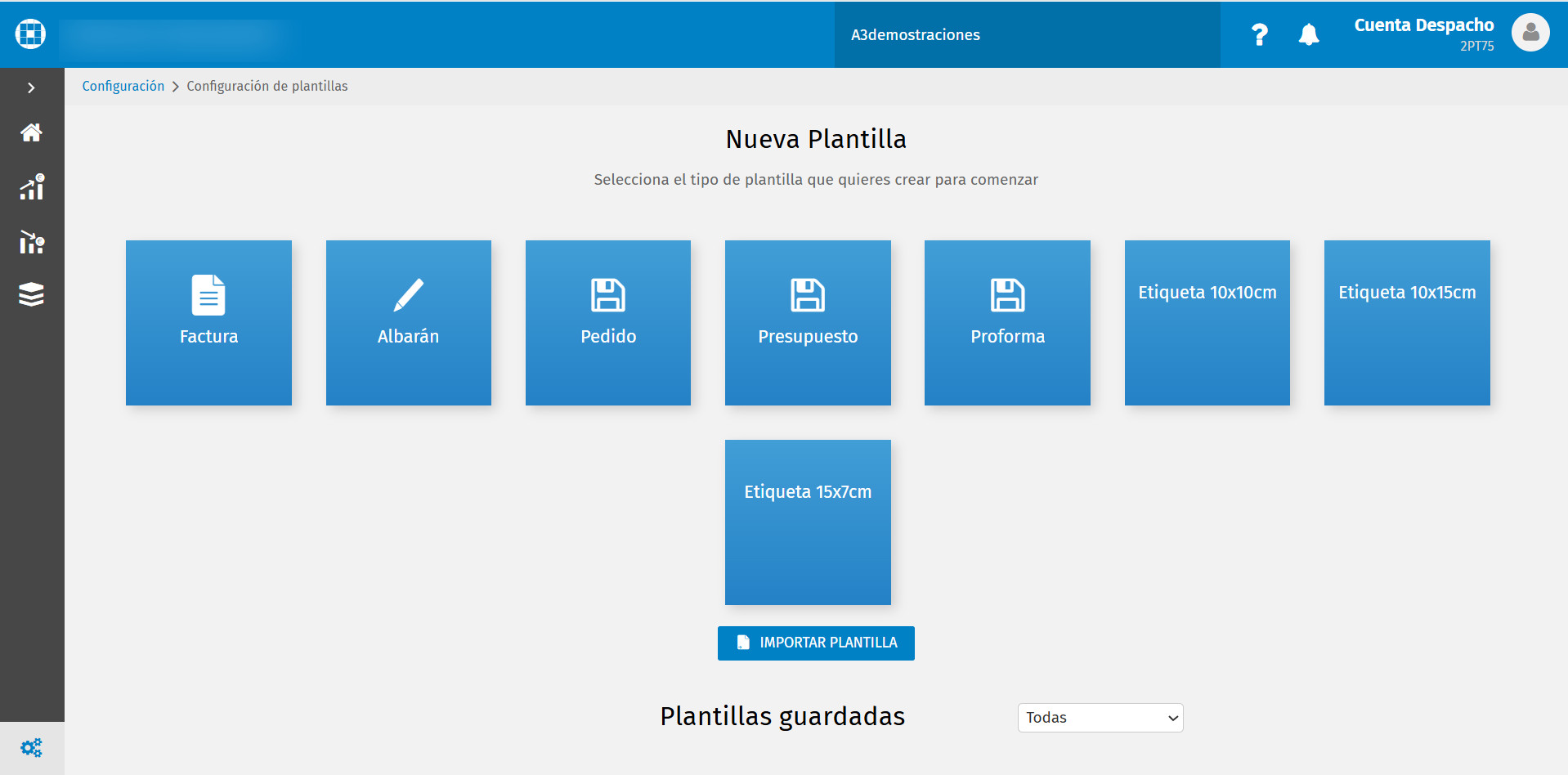Select the A3demostraciones company selector
This screenshot has height=775, width=1568.
pyautogui.click(x=1027, y=34)
